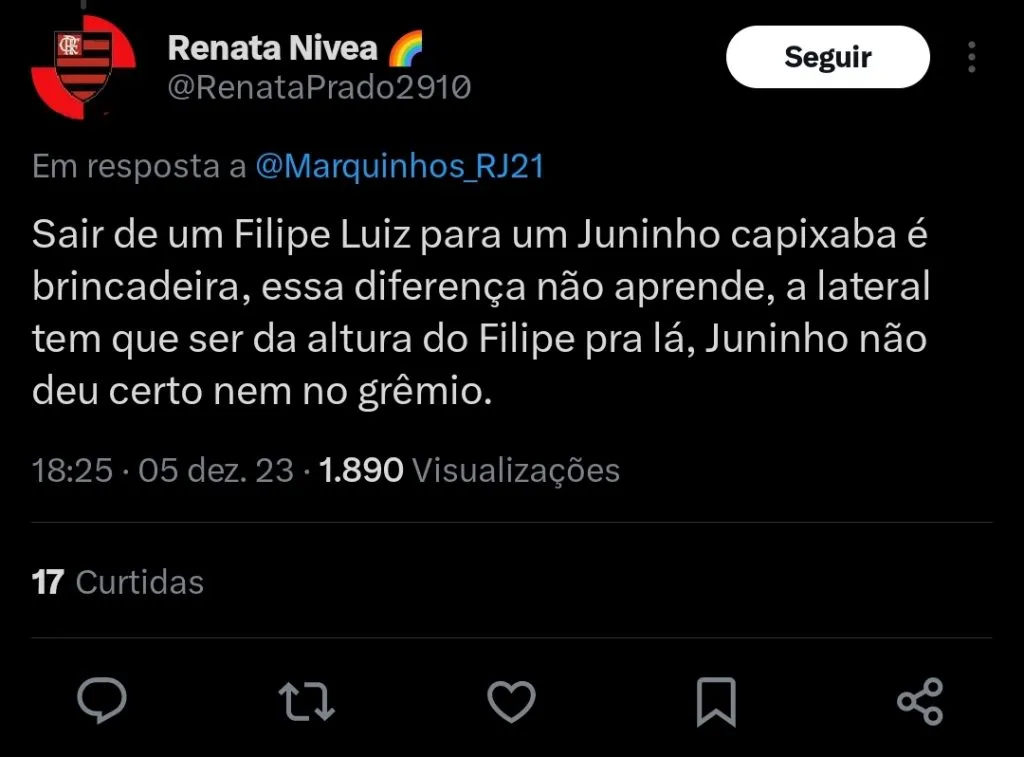Bookmark this tweet
The image size is (1024, 757).
tap(716, 701)
